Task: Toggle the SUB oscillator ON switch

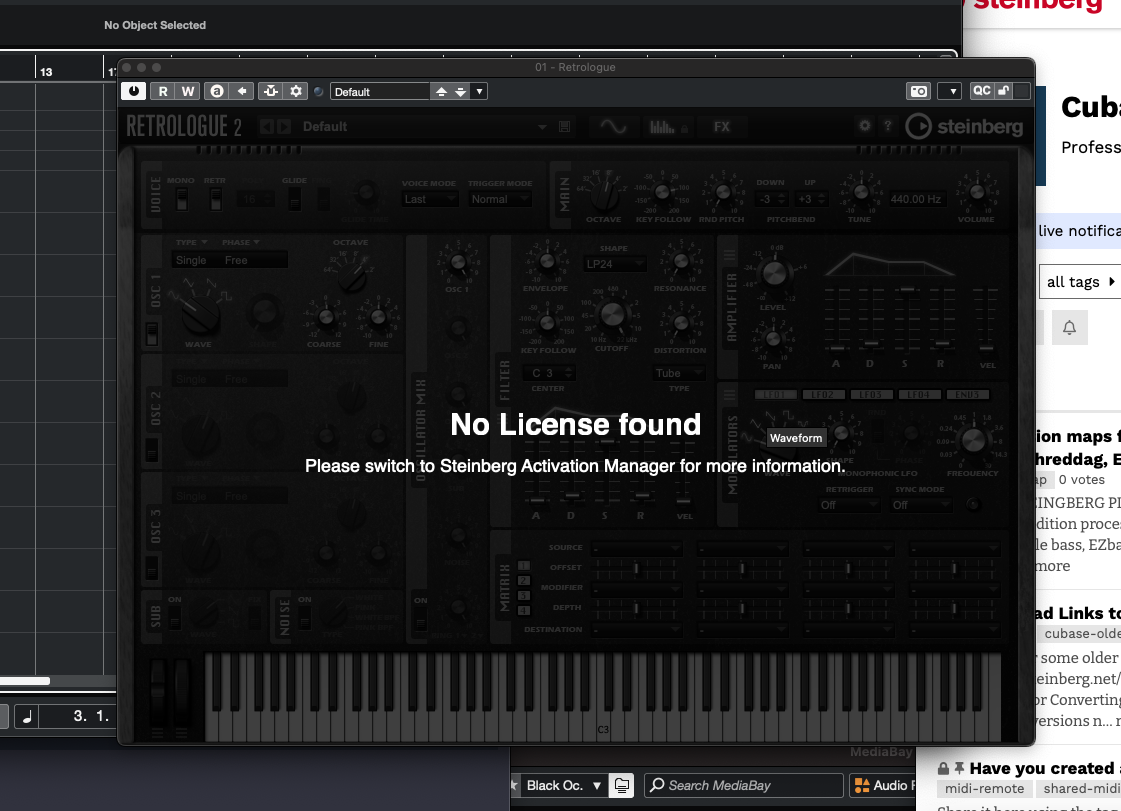Action: pos(174,617)
